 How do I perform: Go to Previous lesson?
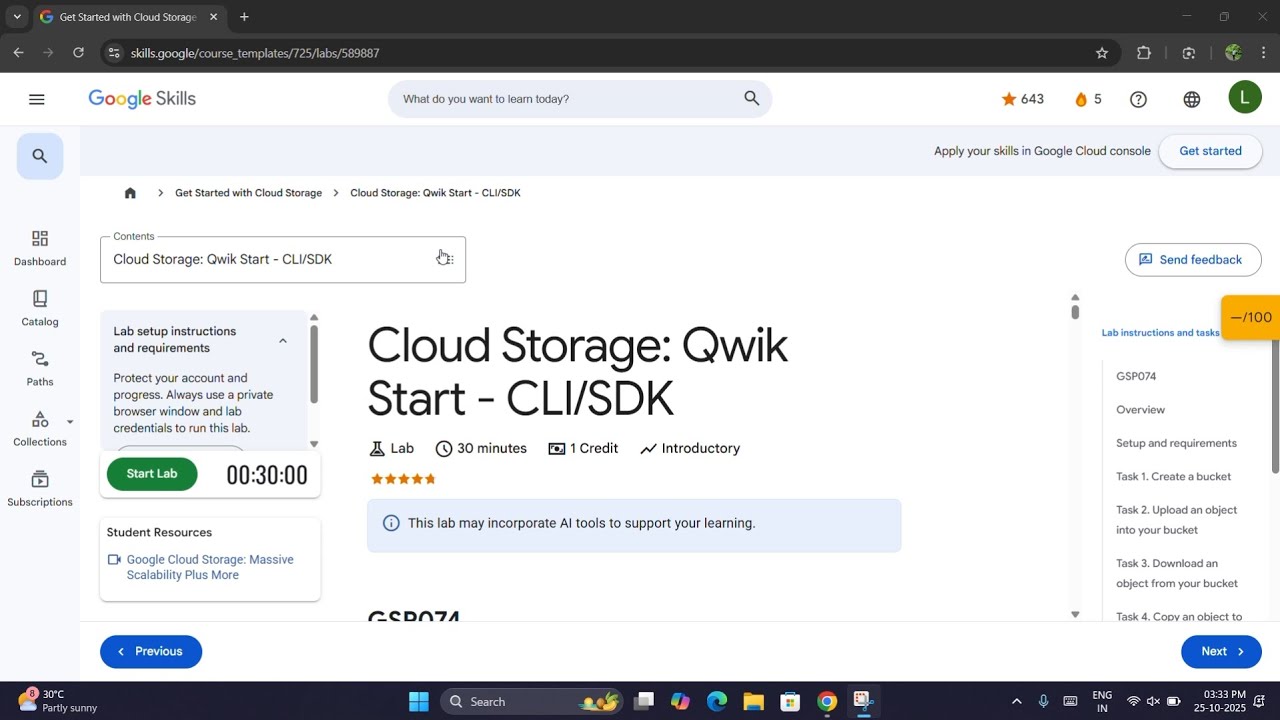[151, 652]
